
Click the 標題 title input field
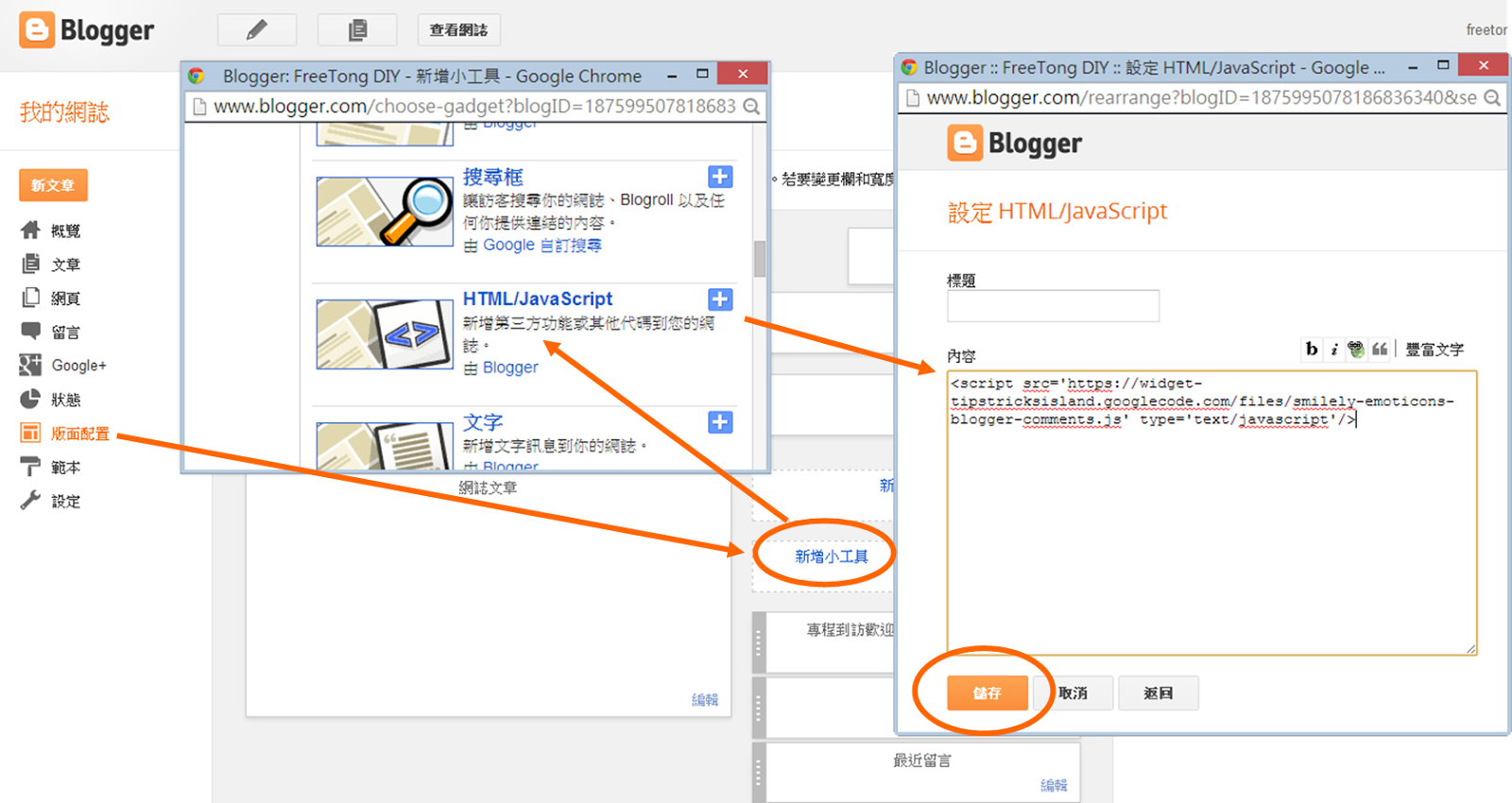1053,306
